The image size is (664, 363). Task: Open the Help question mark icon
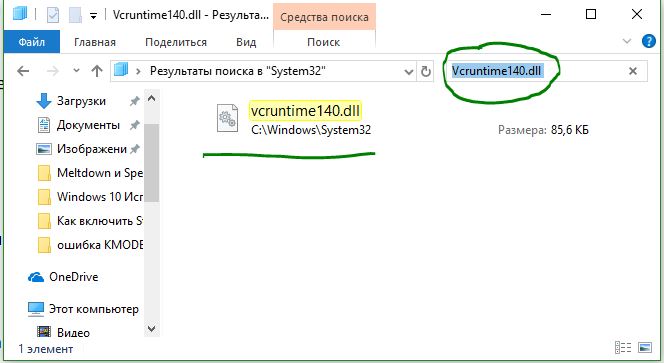[x=648, y=42]
